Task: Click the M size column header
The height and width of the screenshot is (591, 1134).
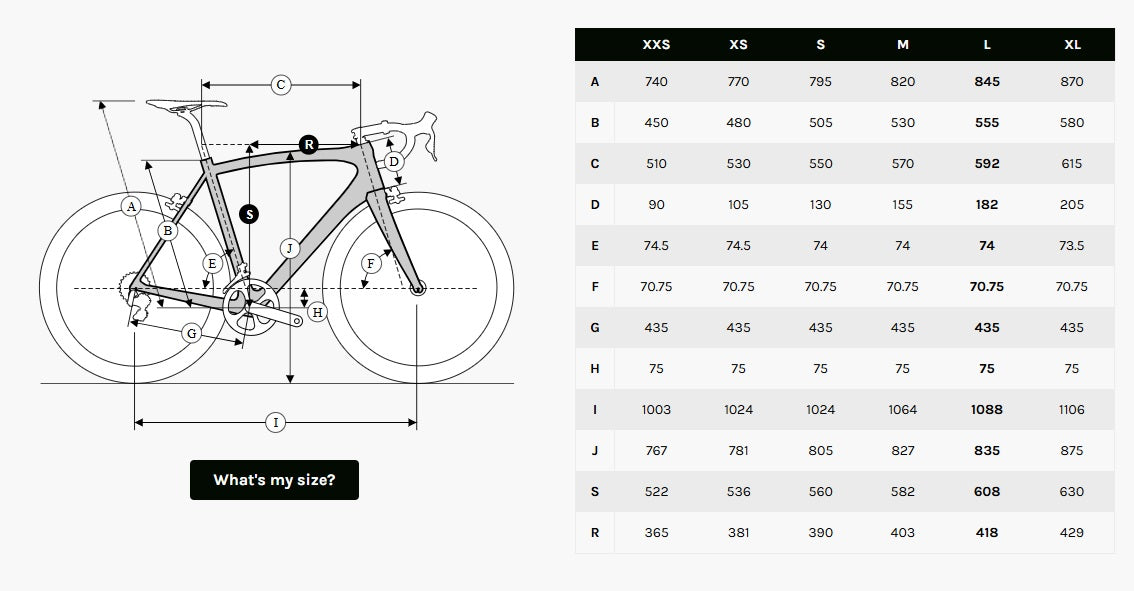Action: (903, 45)
